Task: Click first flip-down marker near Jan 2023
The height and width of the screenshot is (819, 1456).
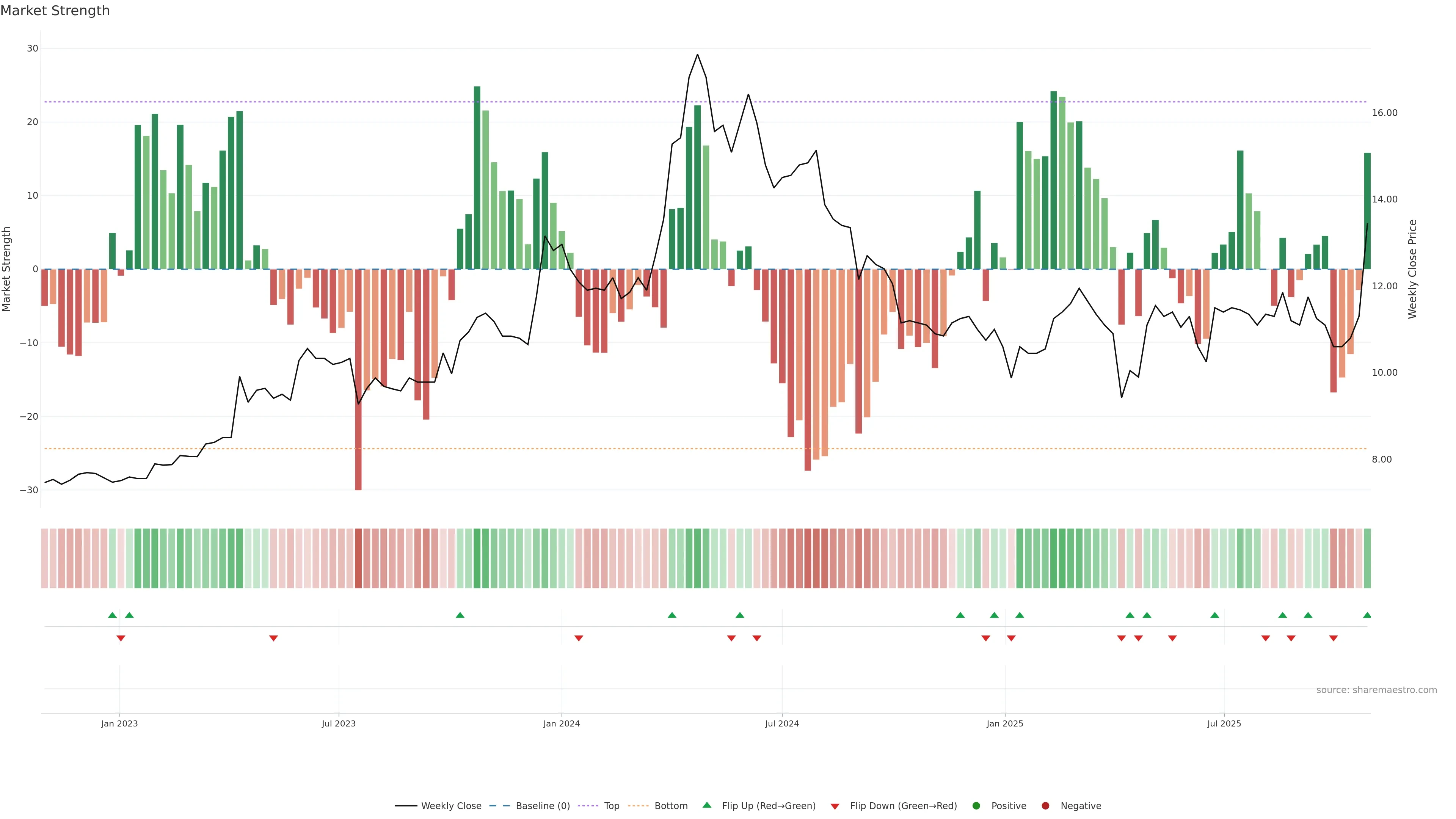Action: pos(121,638)
